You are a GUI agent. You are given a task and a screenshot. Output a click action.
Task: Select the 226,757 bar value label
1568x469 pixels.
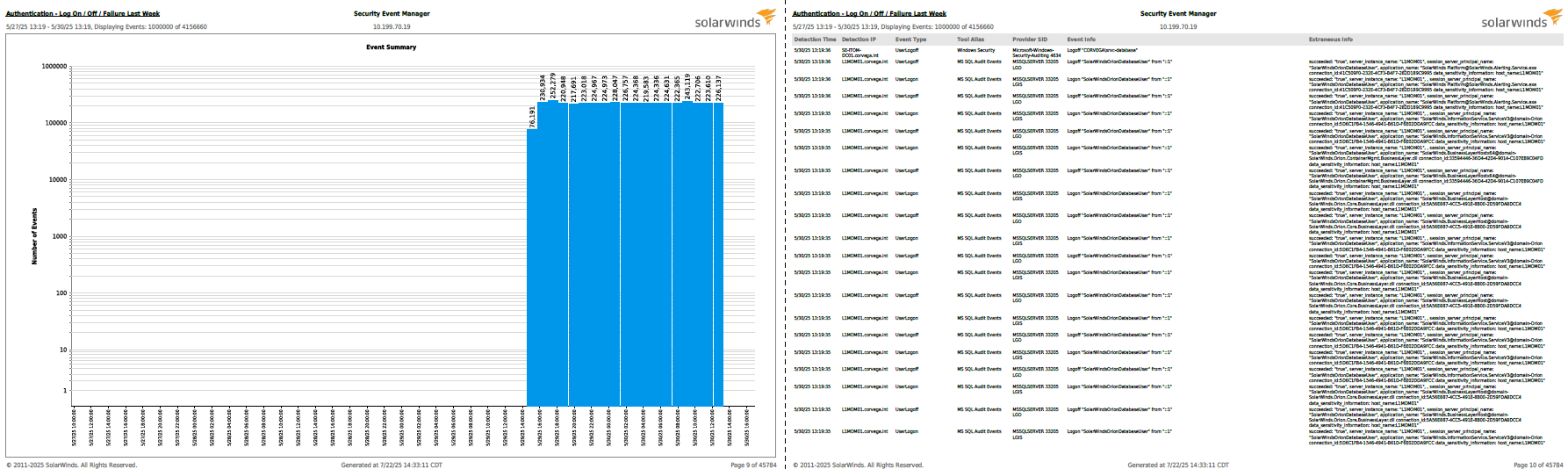pos(625,88)
